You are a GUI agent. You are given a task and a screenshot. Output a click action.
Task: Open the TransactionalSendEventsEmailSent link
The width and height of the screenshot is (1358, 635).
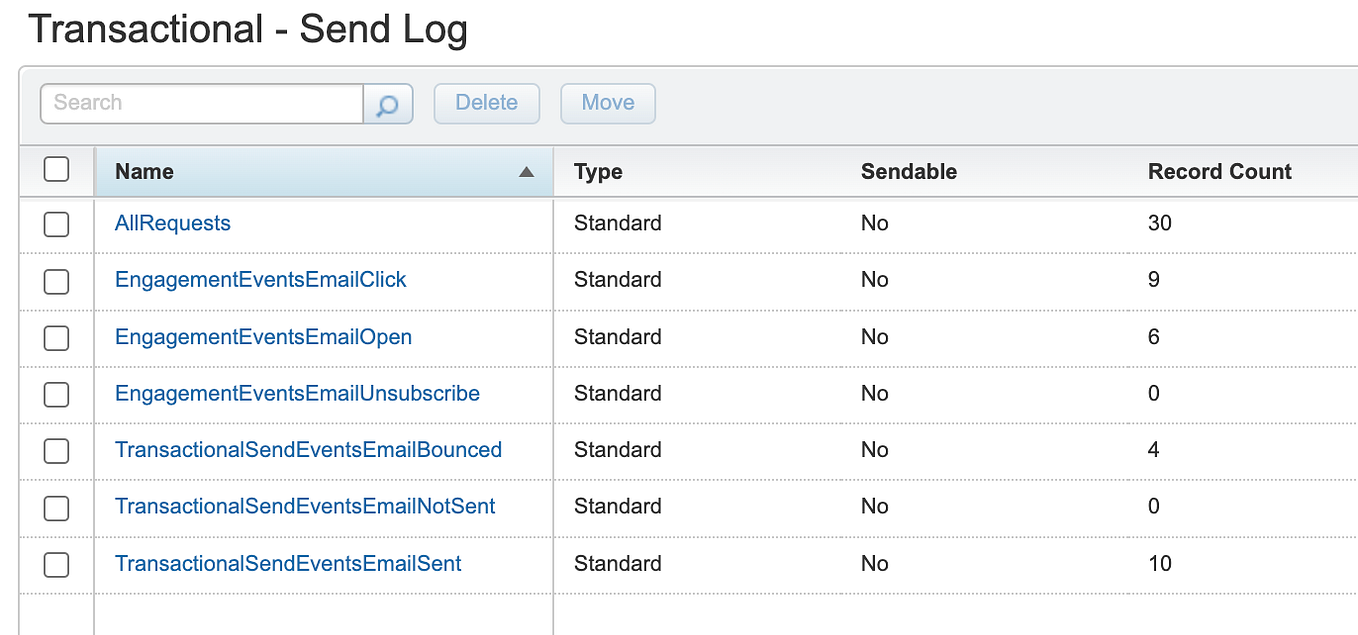pos(288,564)
